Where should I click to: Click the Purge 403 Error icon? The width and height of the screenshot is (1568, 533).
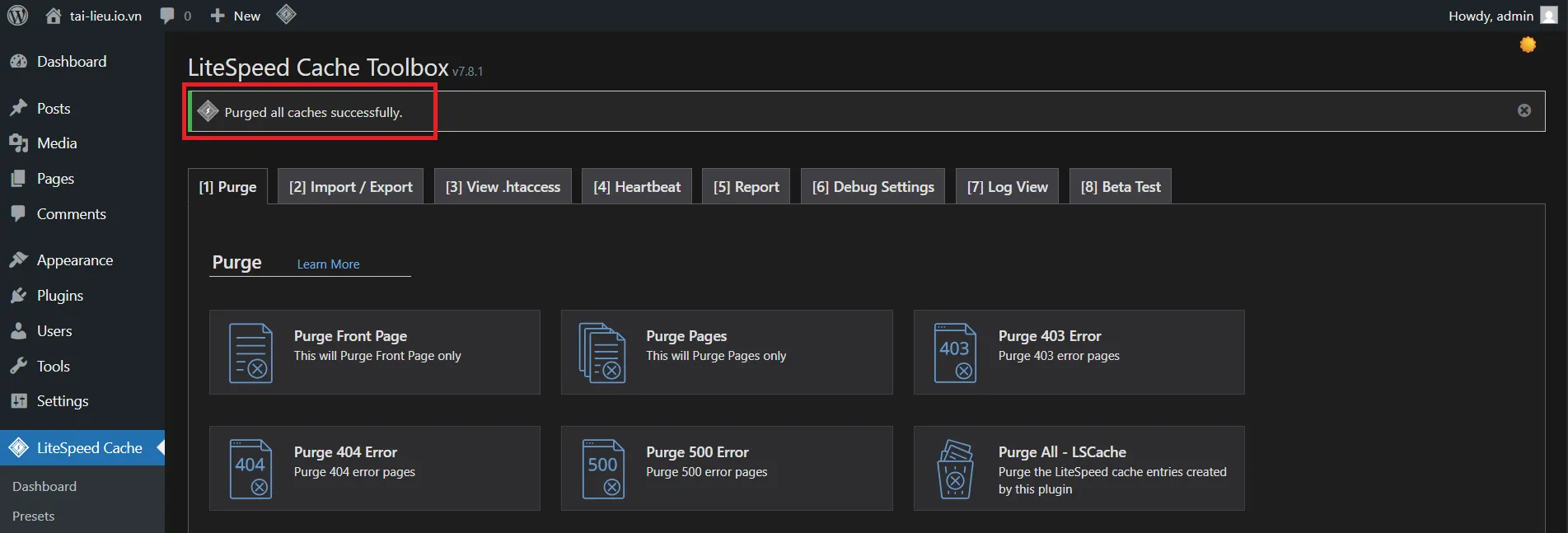(955, 353)
